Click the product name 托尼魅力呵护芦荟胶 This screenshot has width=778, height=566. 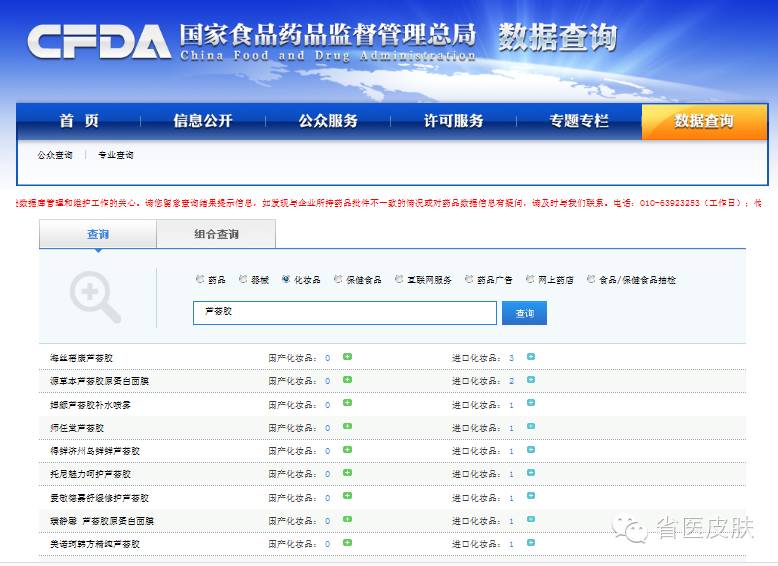(x=90, y=474)
